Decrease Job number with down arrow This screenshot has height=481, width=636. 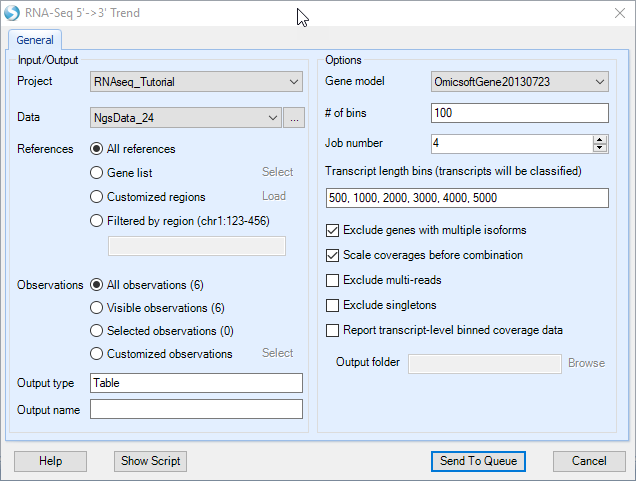point(600,148)
